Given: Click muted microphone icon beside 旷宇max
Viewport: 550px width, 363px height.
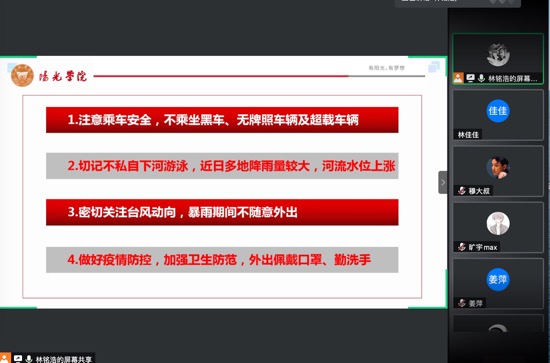Looking at the screenshot, I should pyautogui.click(x=462, y=247).
